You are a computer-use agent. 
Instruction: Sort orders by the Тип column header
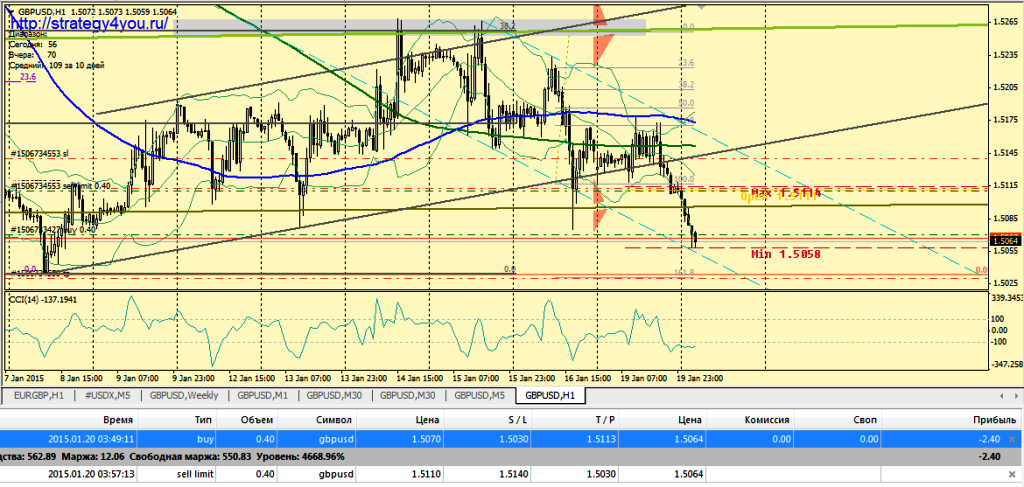point(202,419)
